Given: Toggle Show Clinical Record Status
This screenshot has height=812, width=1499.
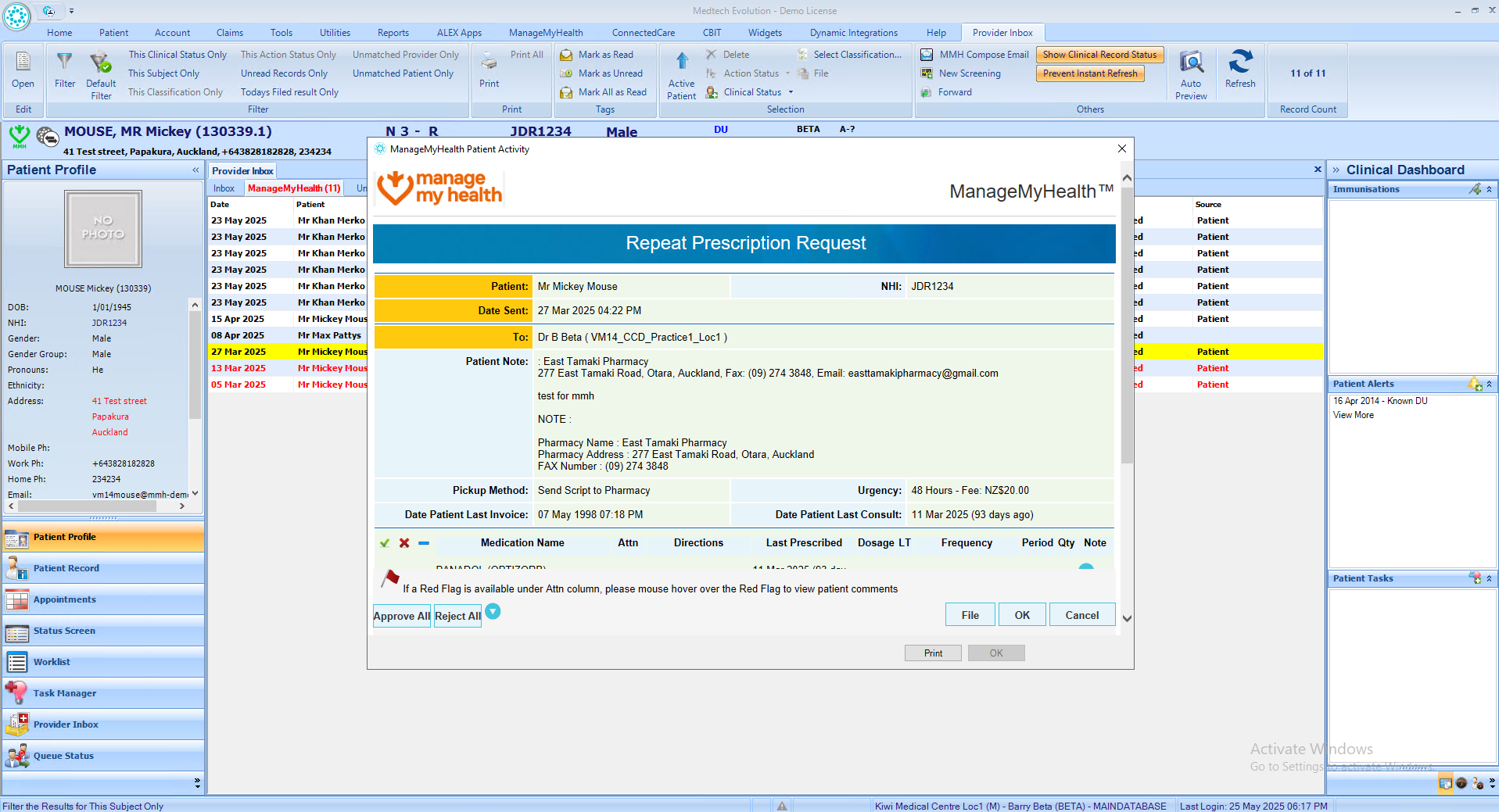Looking at the screenshot, I should click(1099, 55).
